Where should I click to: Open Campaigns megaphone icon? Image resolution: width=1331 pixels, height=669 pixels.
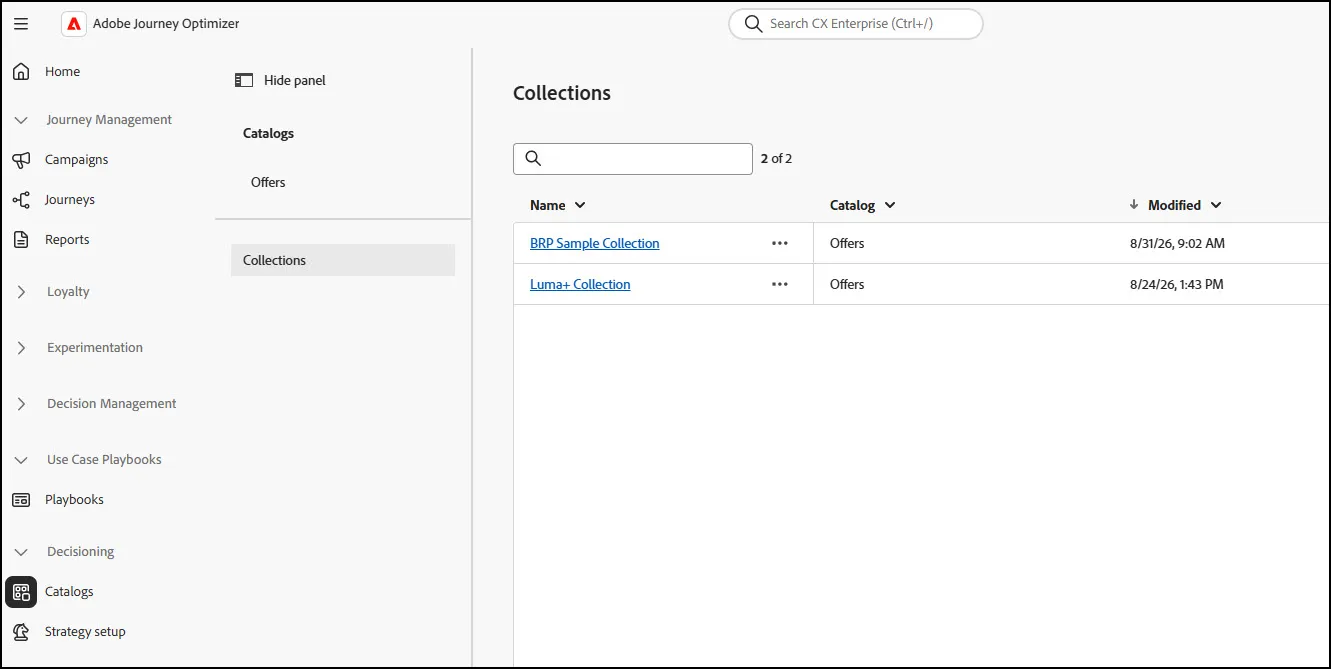click(21, 160)
